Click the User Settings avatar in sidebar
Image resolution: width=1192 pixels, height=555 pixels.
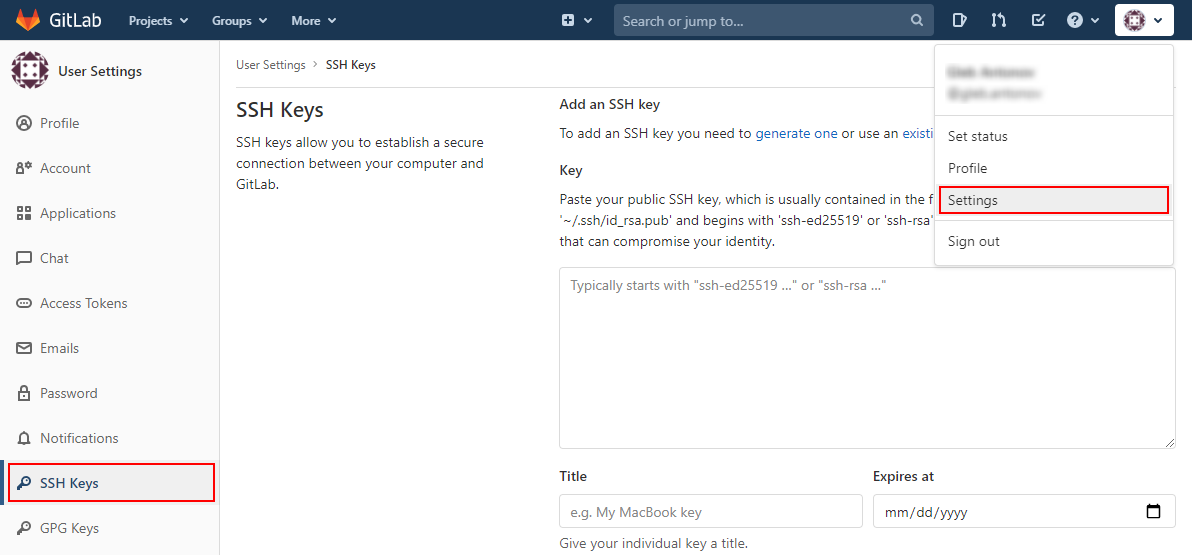(30, 71)
